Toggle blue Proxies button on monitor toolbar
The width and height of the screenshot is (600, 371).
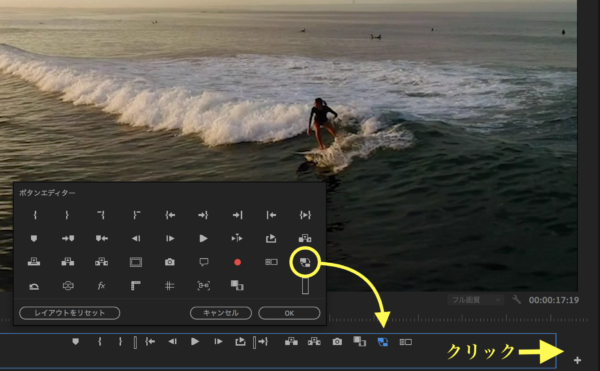coord(383,342)
